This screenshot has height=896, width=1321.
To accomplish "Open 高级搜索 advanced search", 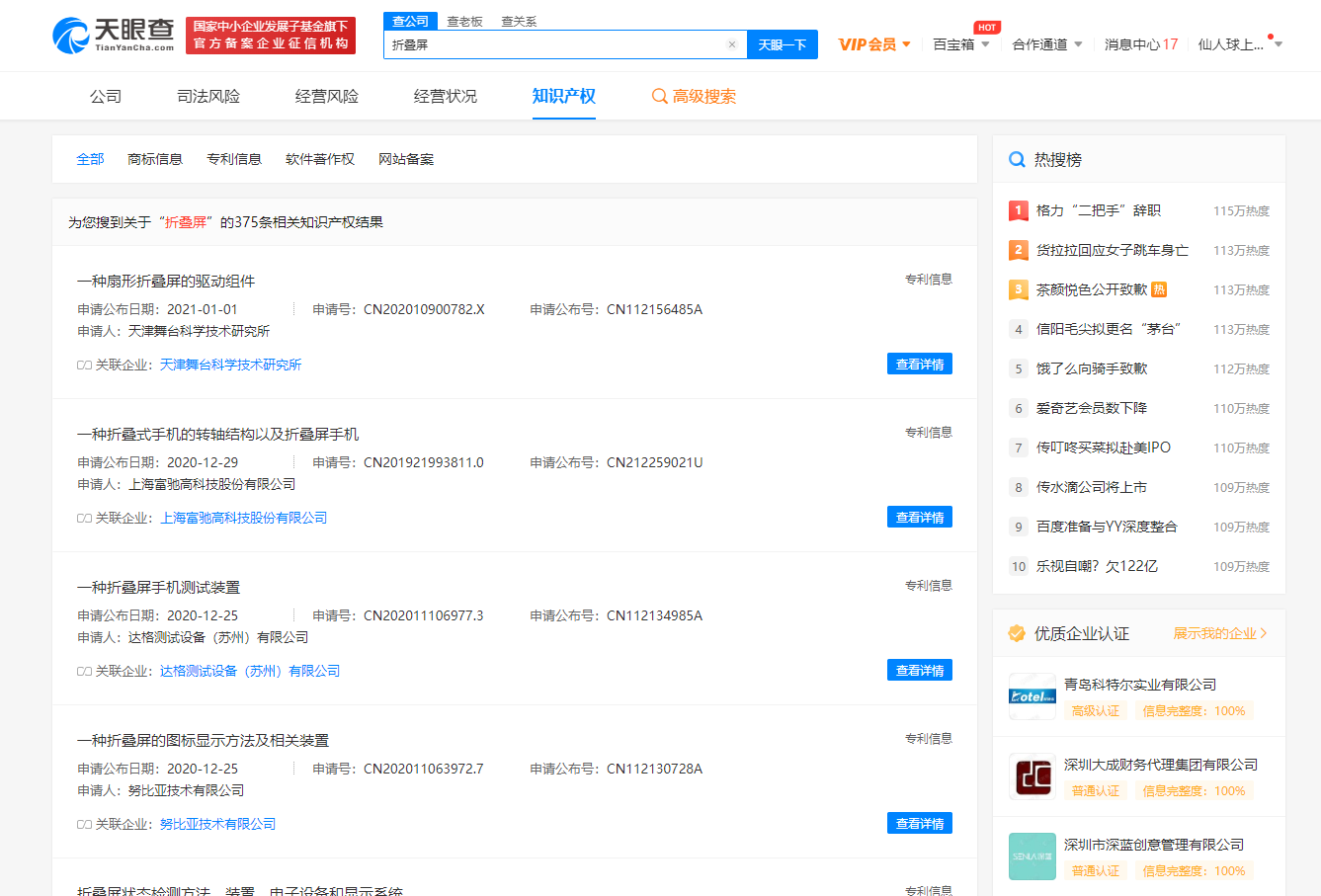I will [704, 96].
